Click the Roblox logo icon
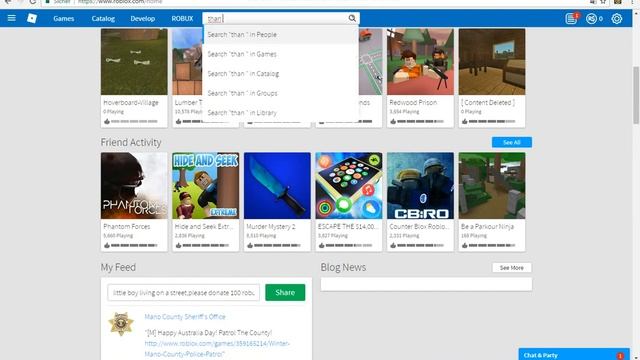This screenshot has height=360, width=640. pos(32,18)
